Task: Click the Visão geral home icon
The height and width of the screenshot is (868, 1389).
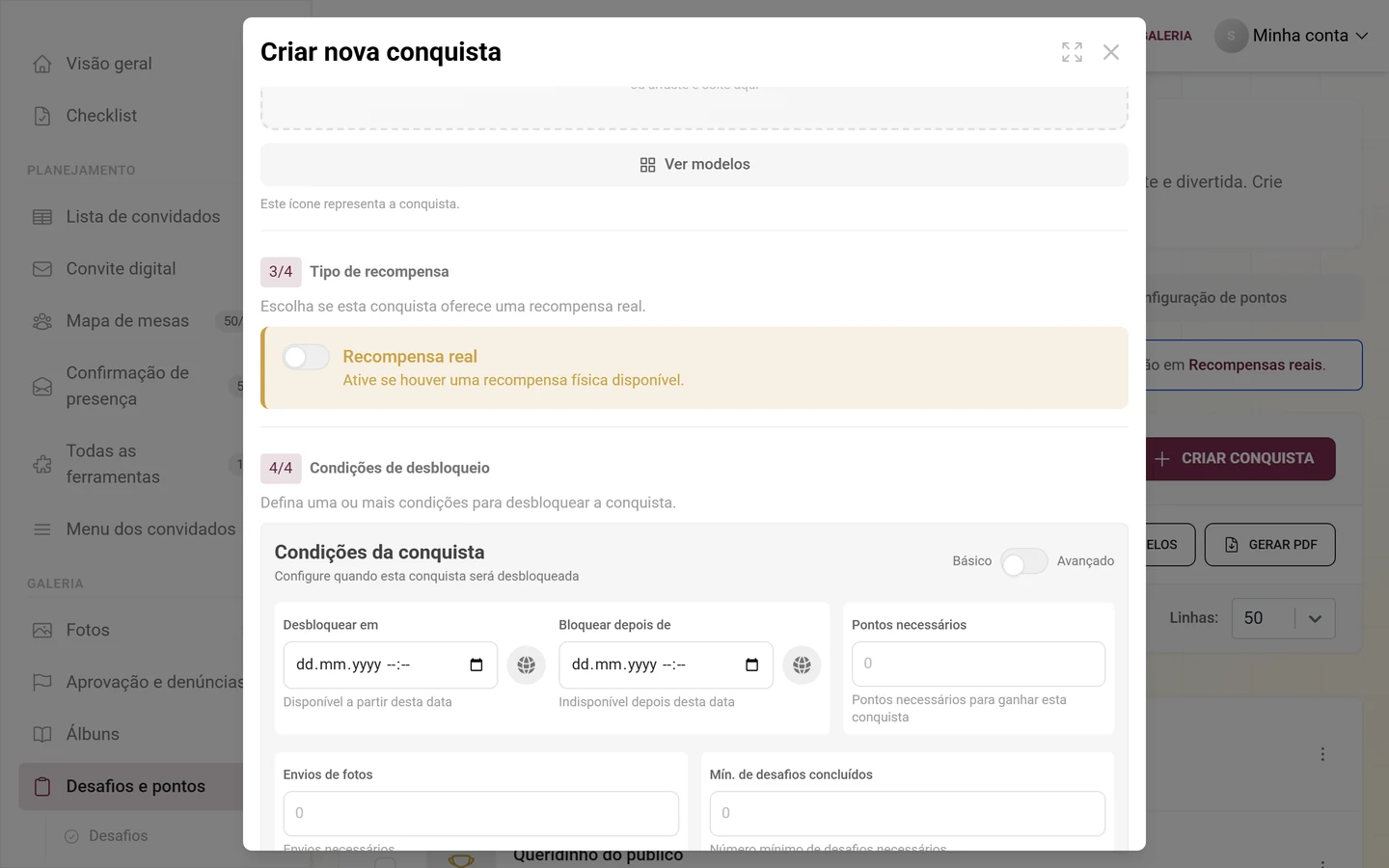Action: coord(42,64)
